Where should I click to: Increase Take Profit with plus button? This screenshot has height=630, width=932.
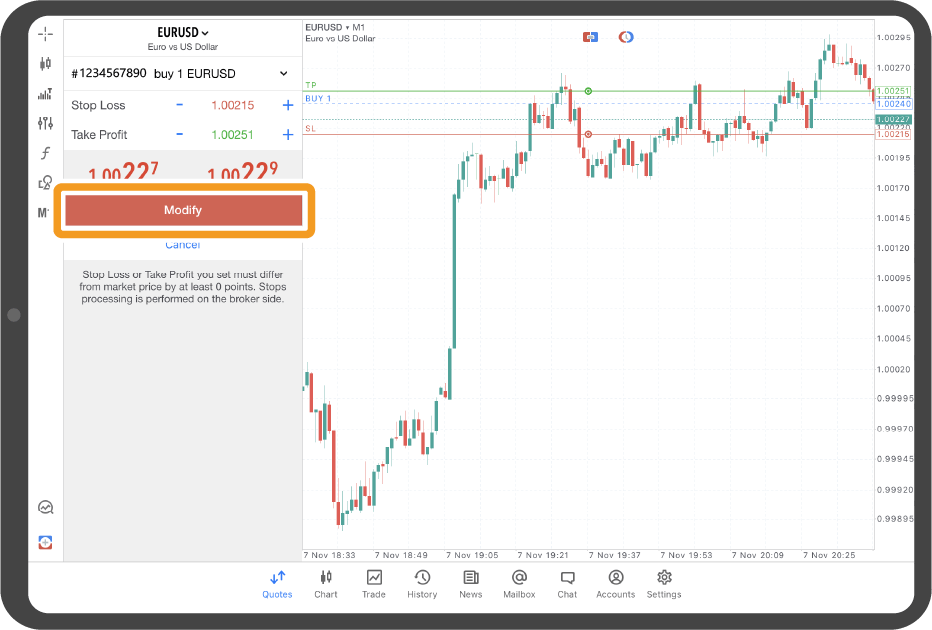coord(288,134)
